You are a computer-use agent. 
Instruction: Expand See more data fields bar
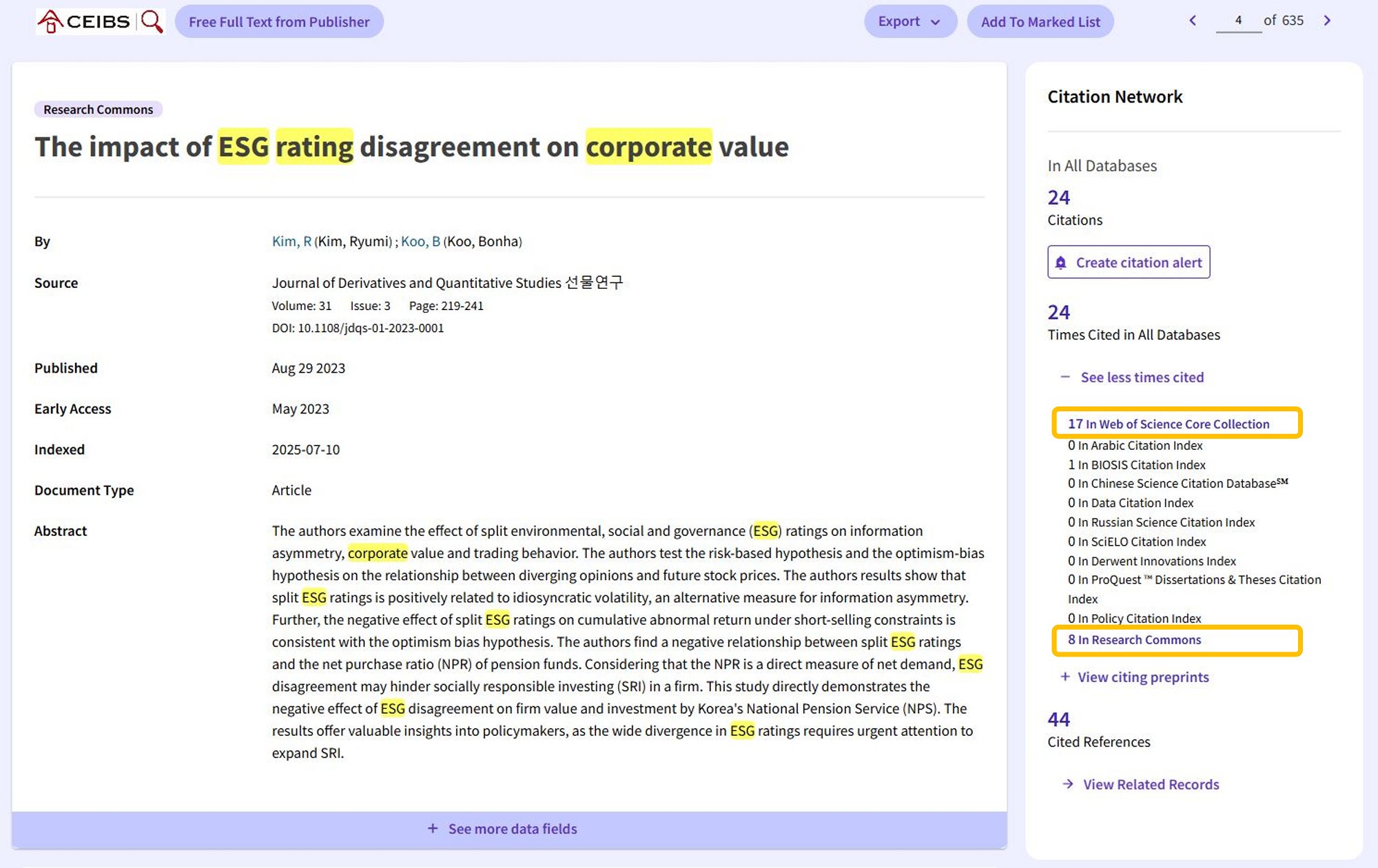tap(512, 829)
